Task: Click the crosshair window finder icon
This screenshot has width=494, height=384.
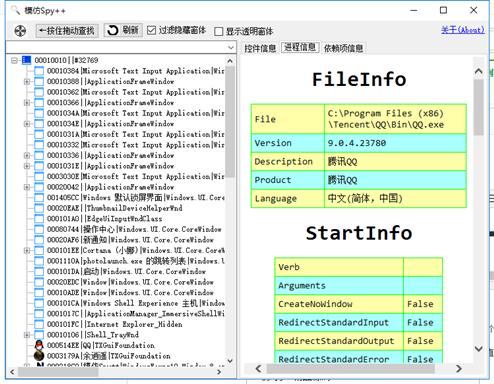Action: pos(20,31)
